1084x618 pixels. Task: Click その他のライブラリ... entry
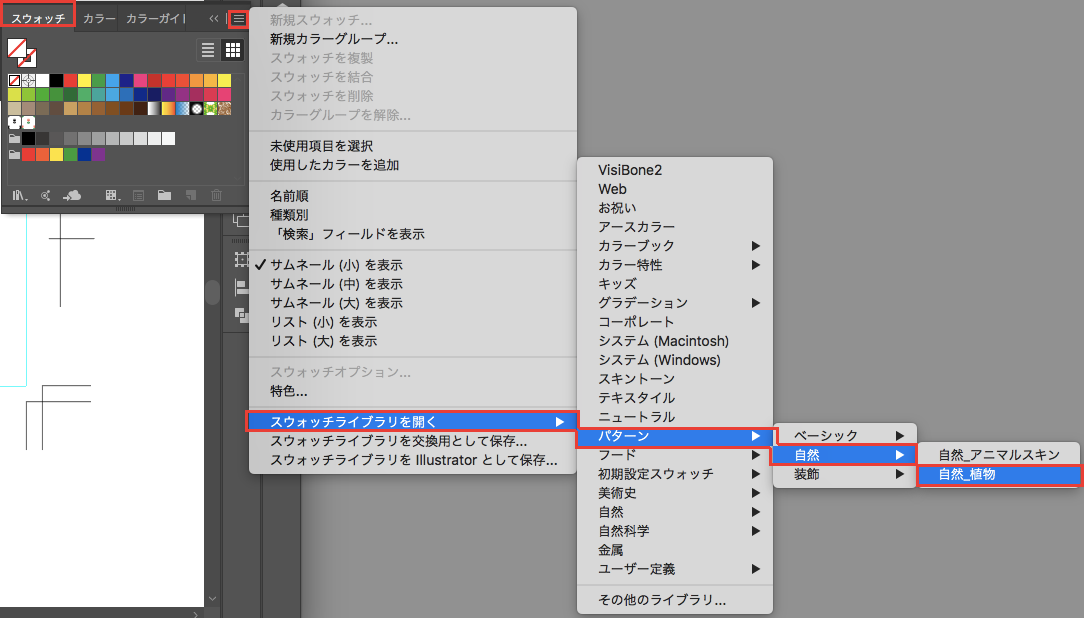(x=662, y=601)
